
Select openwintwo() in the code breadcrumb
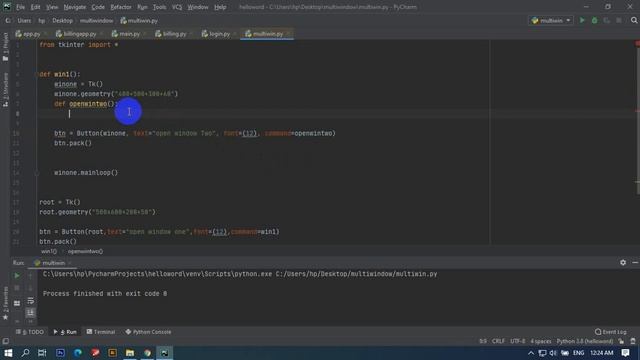pyautogui.click(x=85, y=251)
